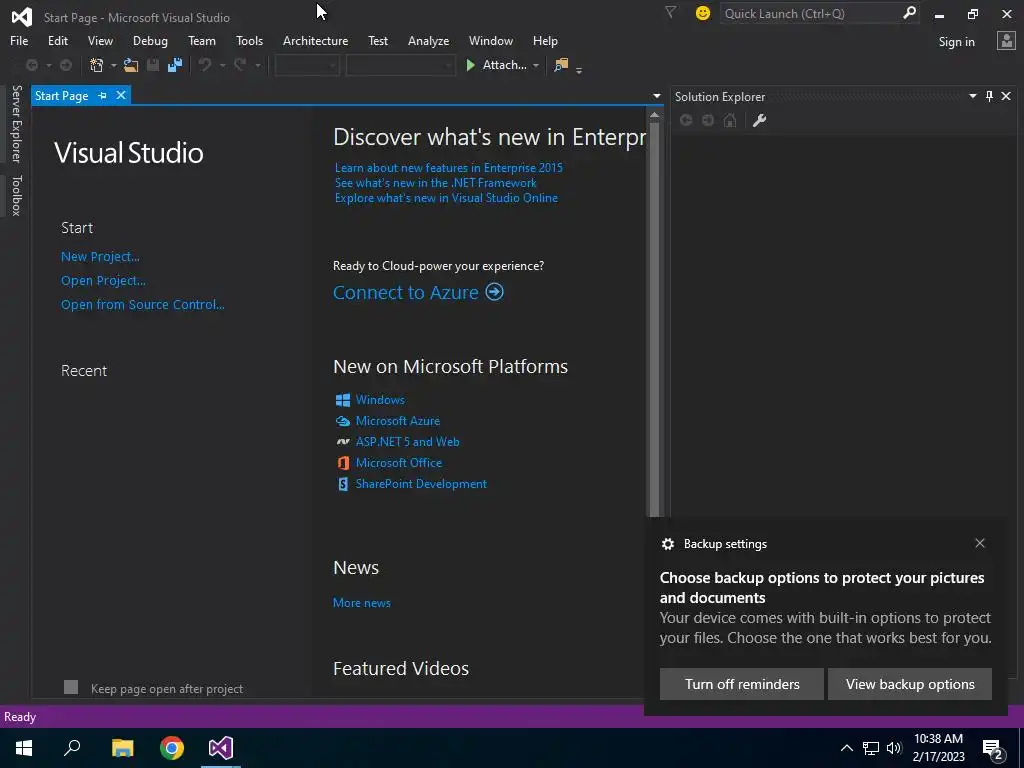Close the Start Page tab

point(121,95)
